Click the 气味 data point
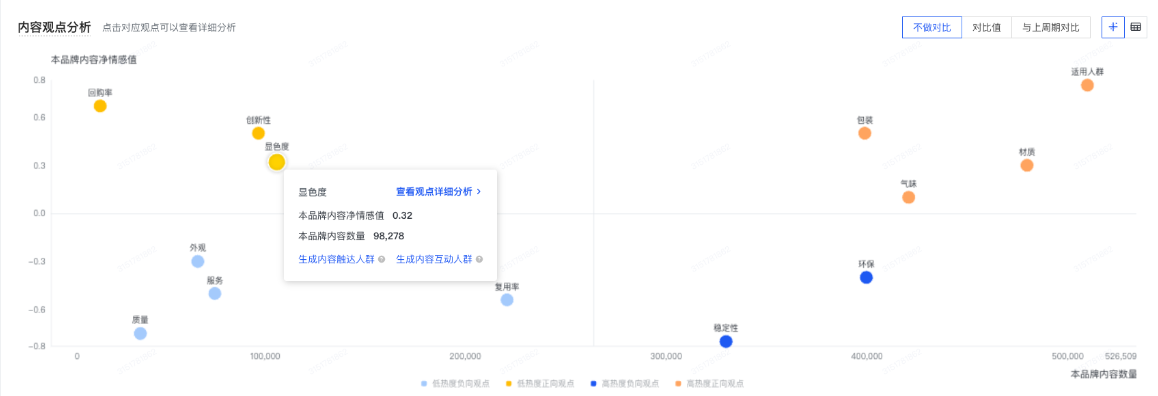The height and width of the screenshot is (396, 1158). click(x=908, y=197)
